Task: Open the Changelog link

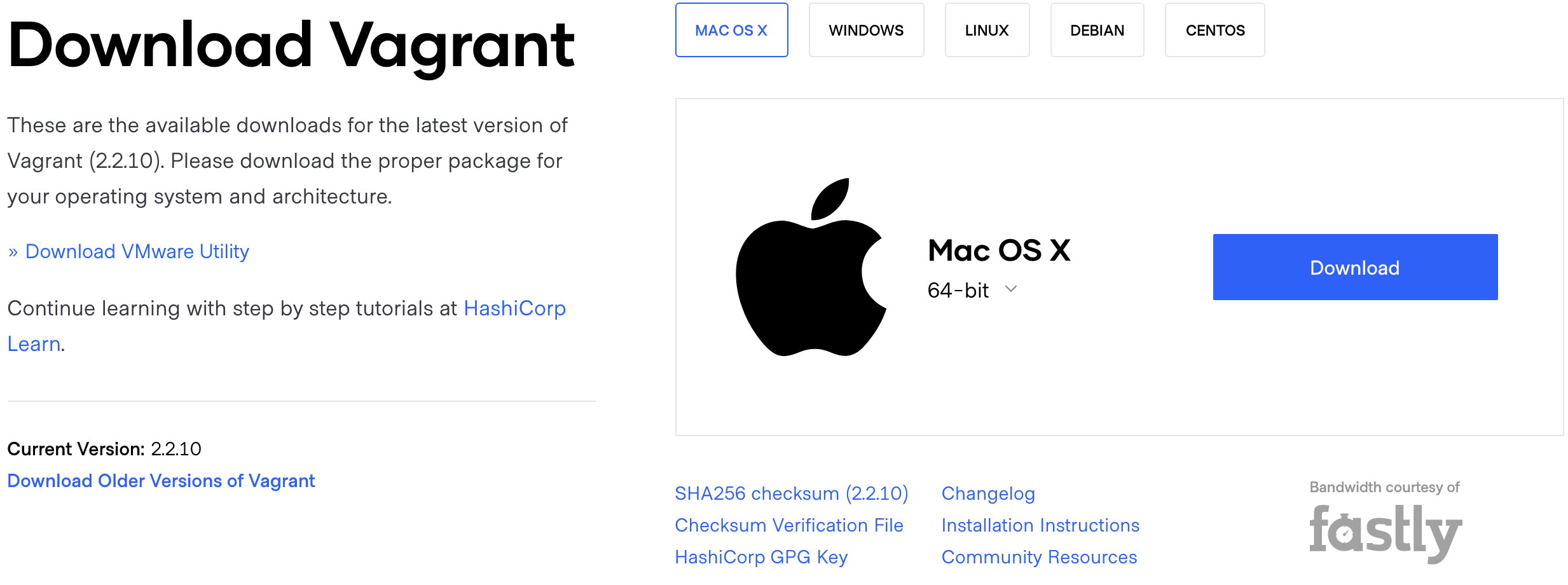Action: (x=988, y=493)
